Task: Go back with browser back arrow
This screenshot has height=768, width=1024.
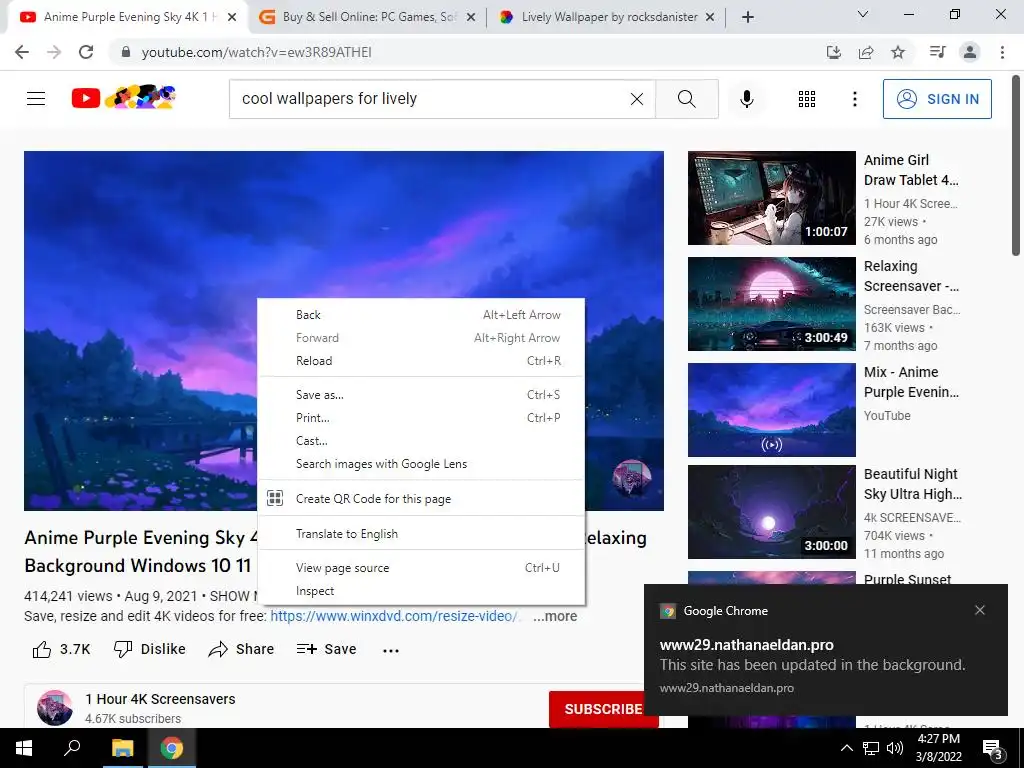Action: click(22, 52)
